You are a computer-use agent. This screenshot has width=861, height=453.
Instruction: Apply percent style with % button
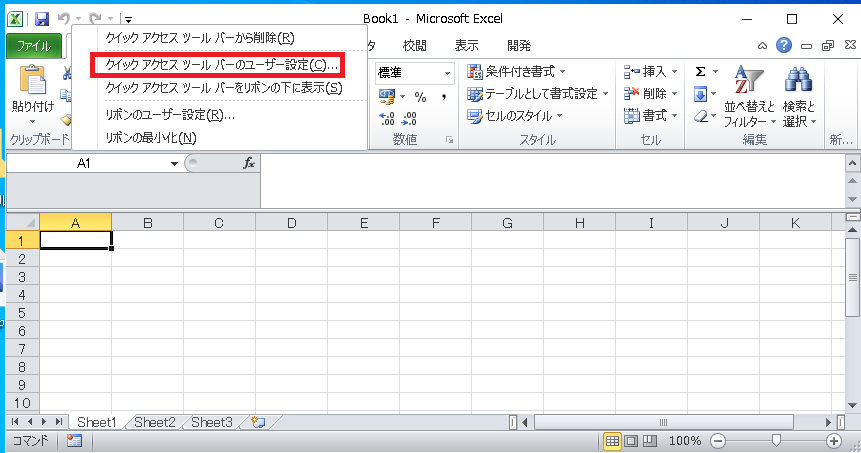pos(421,97)
